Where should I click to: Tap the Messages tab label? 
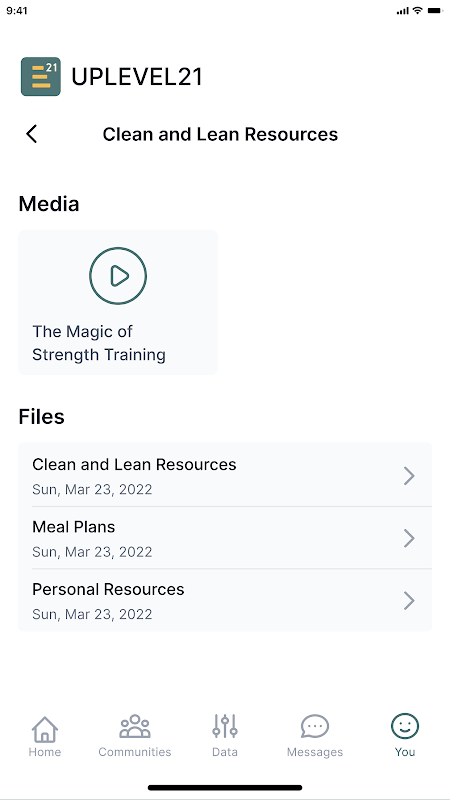click(315, 752)
